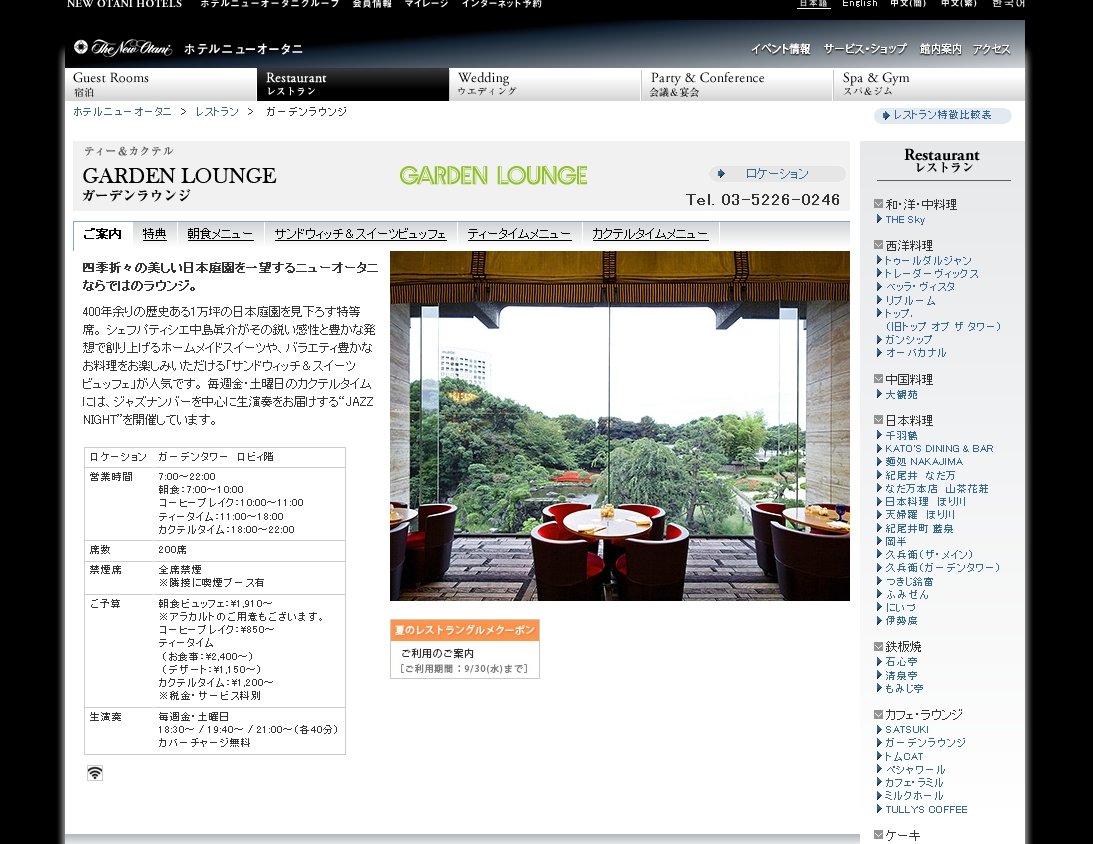Click the 鉄板焼 category heading
The height and width of the screenshot is (844, 1093).
tap(902, 647)
